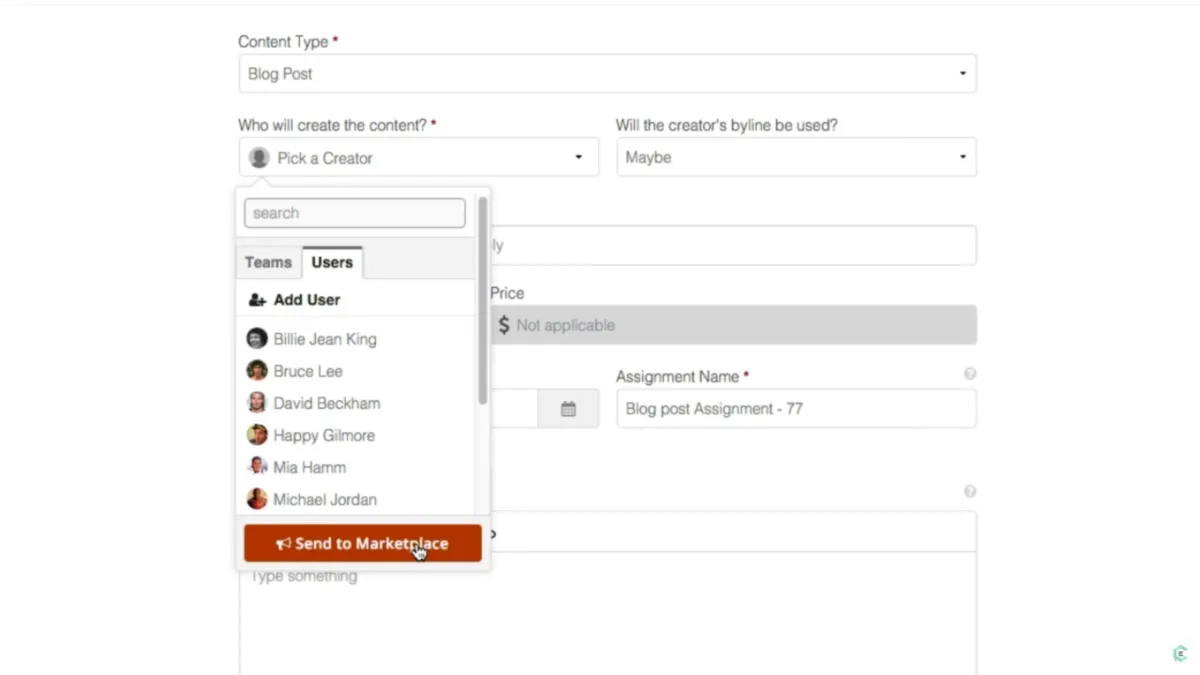Open the calendar date picker icon

pos(568,409)
